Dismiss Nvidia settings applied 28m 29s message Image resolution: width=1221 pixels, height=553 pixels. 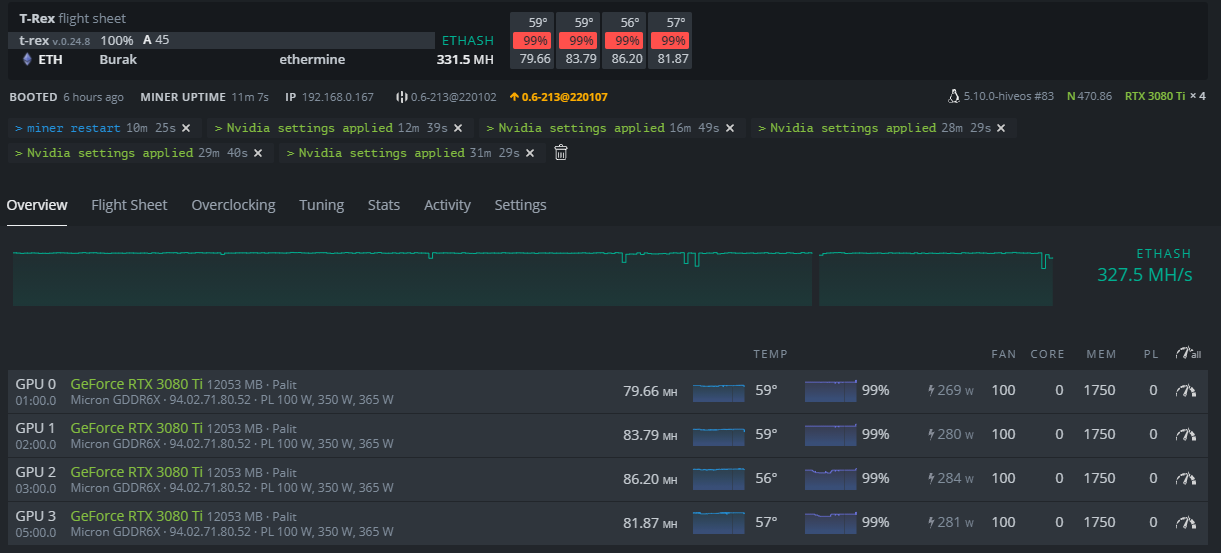click(x=1001, y=128)
